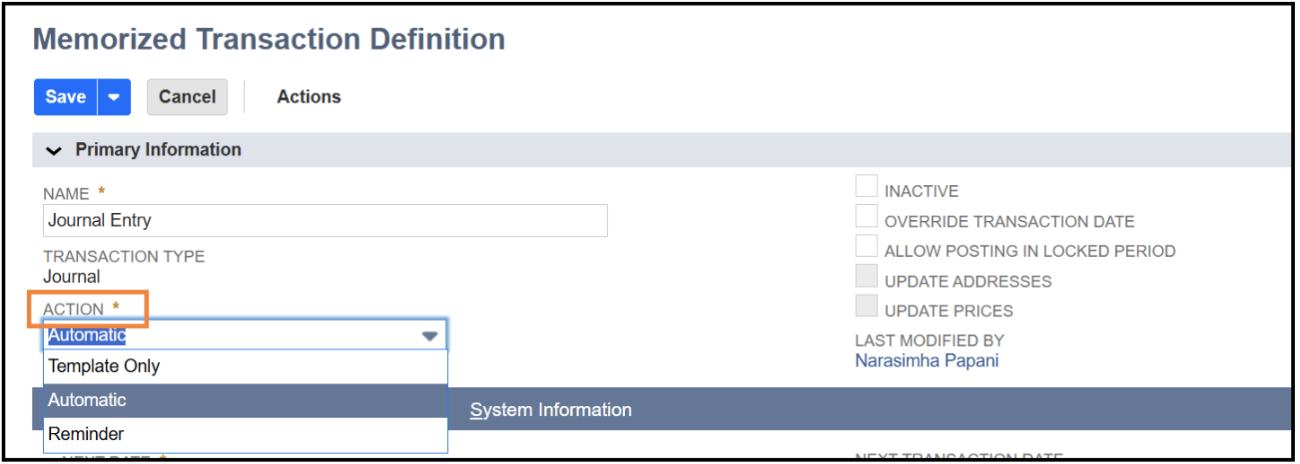
Task: Click the Cancel button
Action: coord(187,97)
